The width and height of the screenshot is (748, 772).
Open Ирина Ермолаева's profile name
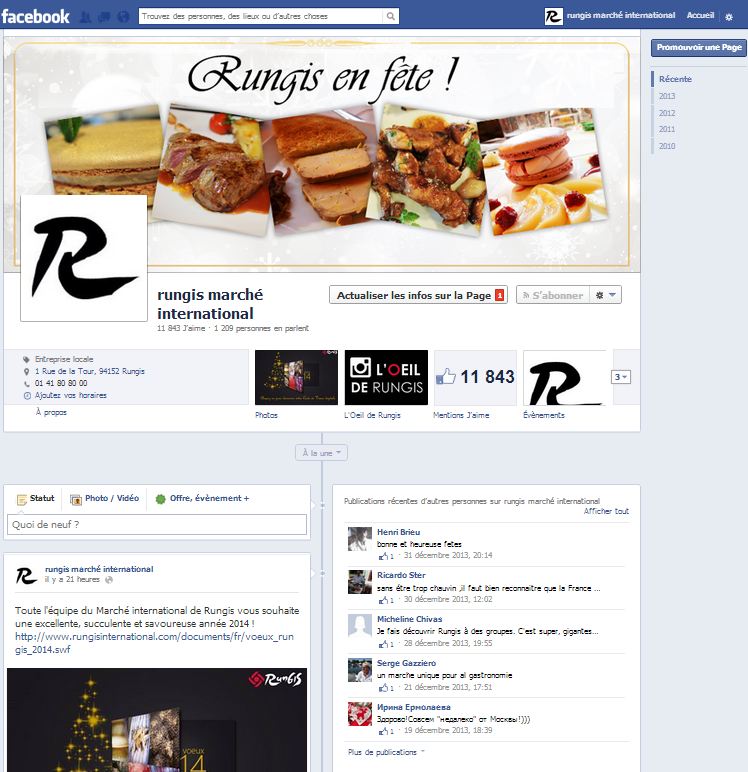click(x=414, y=707)
